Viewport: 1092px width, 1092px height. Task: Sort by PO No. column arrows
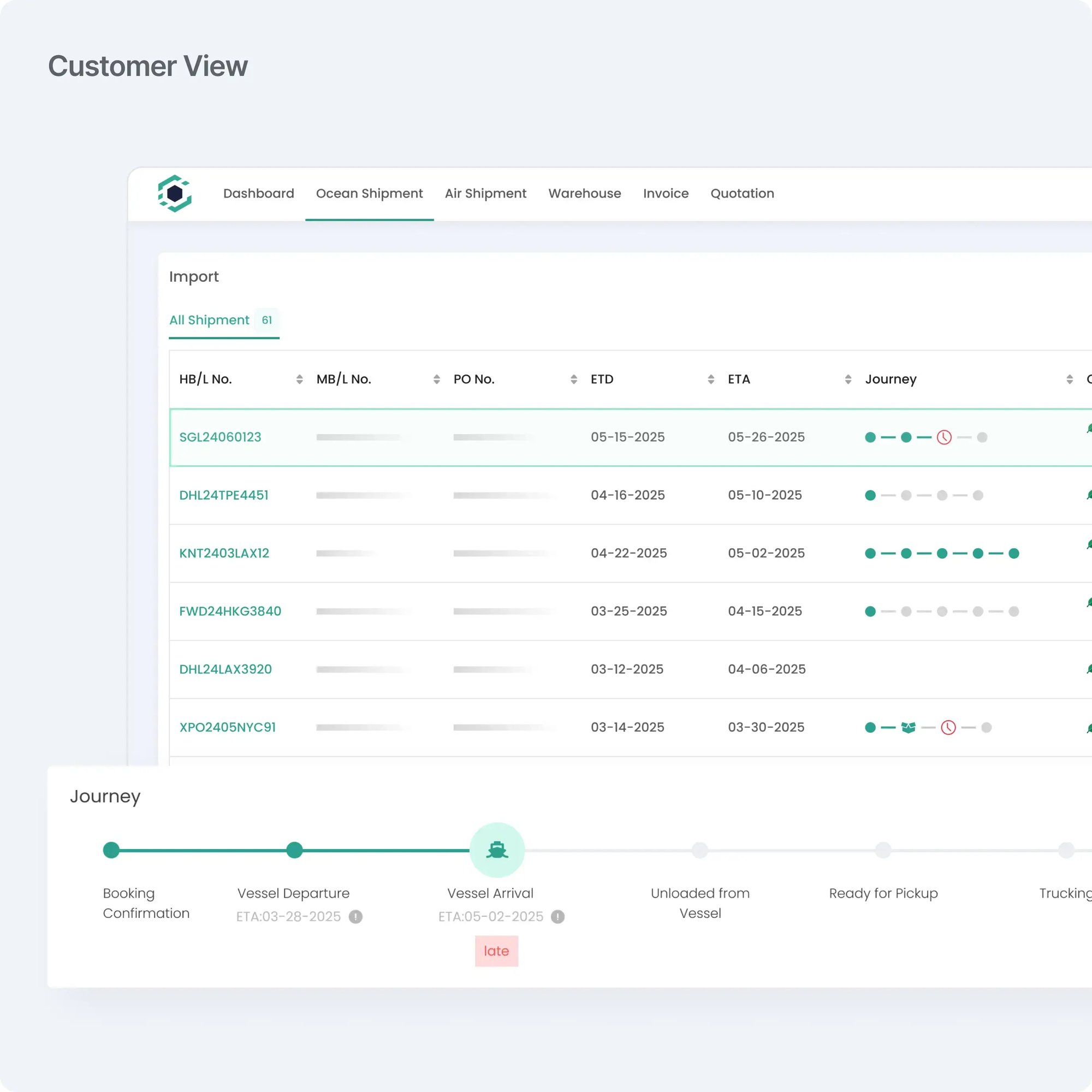click(x=574, y=379)
